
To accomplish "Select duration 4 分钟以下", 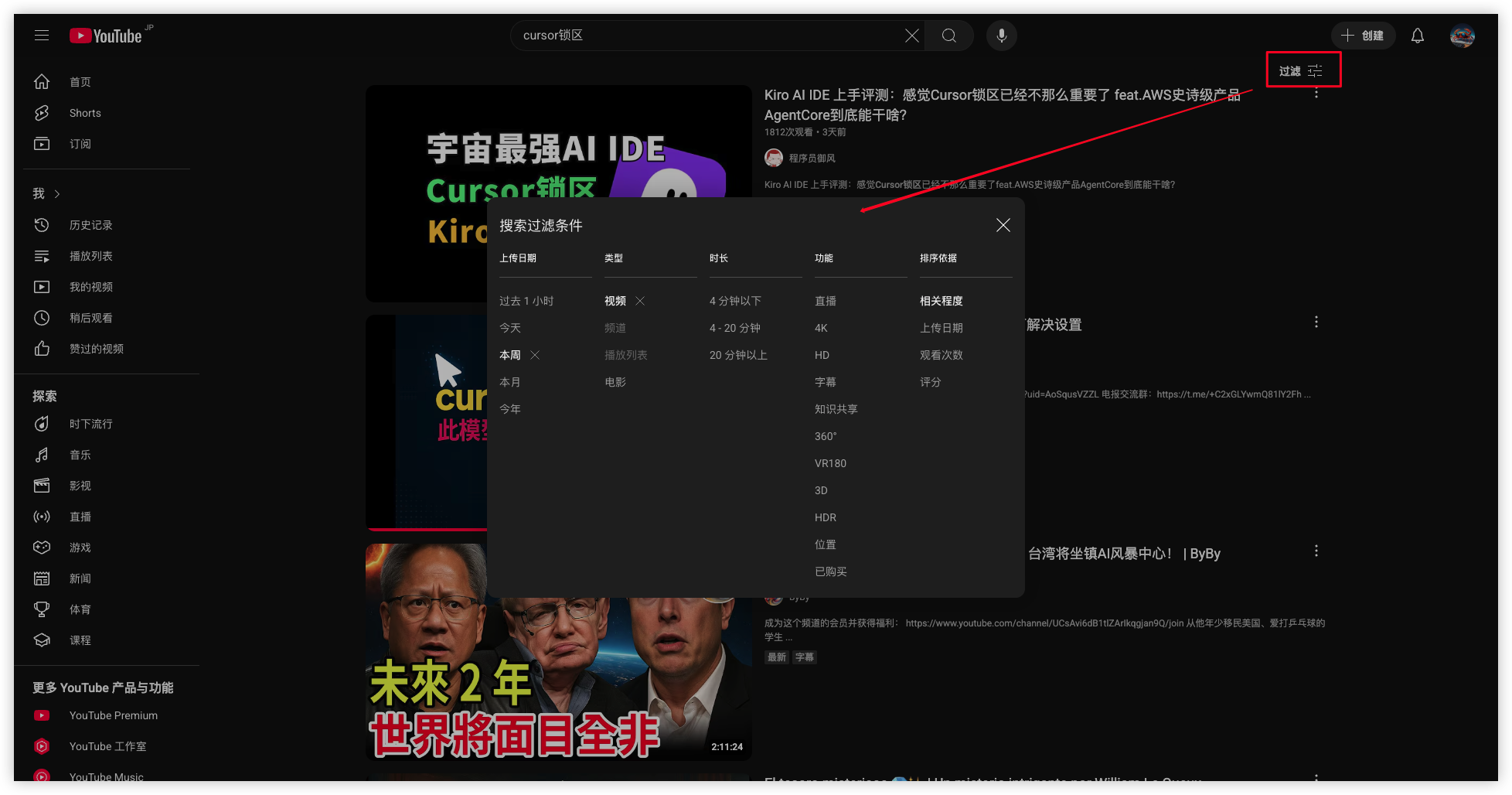I will (x=735, y=301).
